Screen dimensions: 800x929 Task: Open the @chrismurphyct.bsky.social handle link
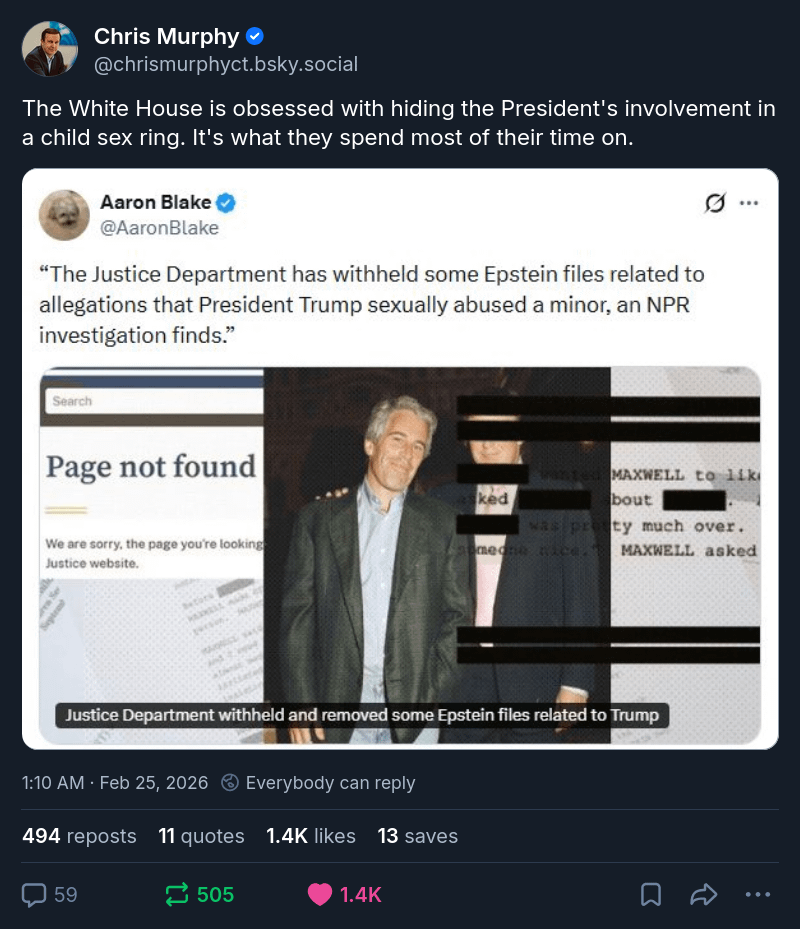click(225, 64)
